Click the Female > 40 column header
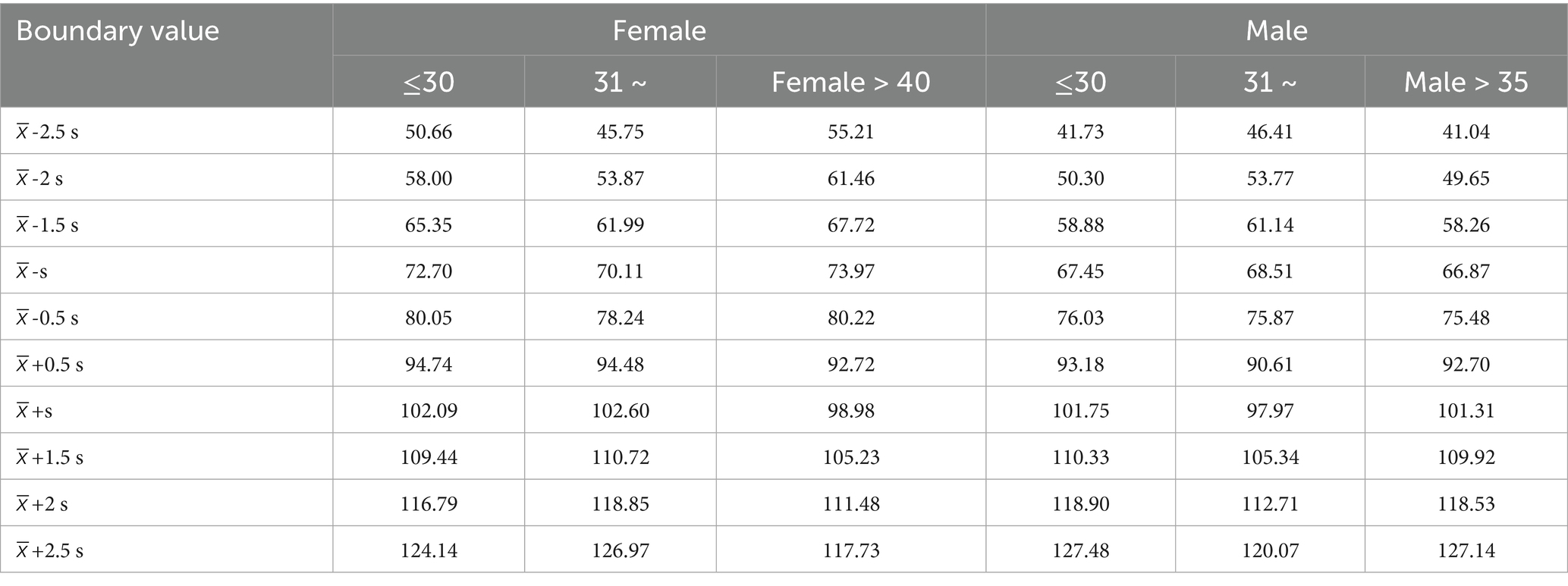Viewport: 1568px width, 586px height. coord(850,82)
